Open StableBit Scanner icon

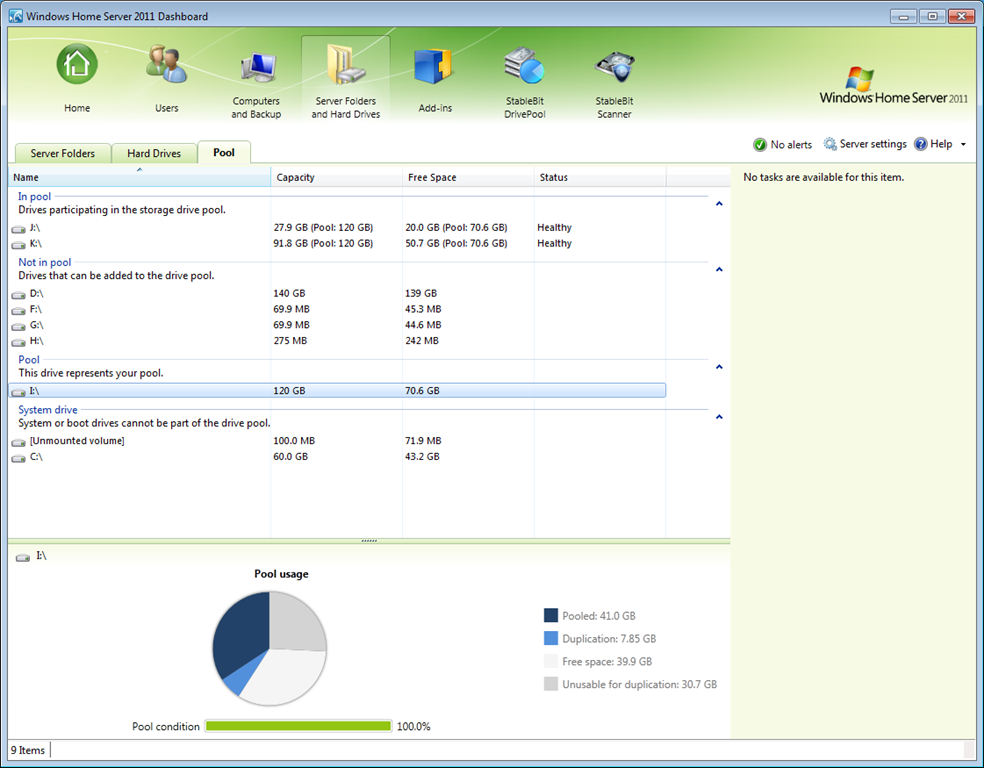(614, 67)
